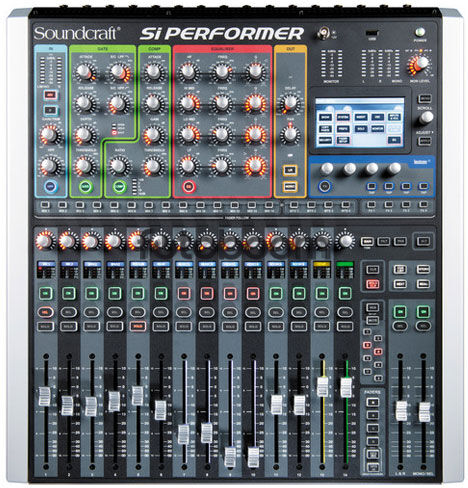Push the green POWER button
468x488 pixels.
point(420,32)
